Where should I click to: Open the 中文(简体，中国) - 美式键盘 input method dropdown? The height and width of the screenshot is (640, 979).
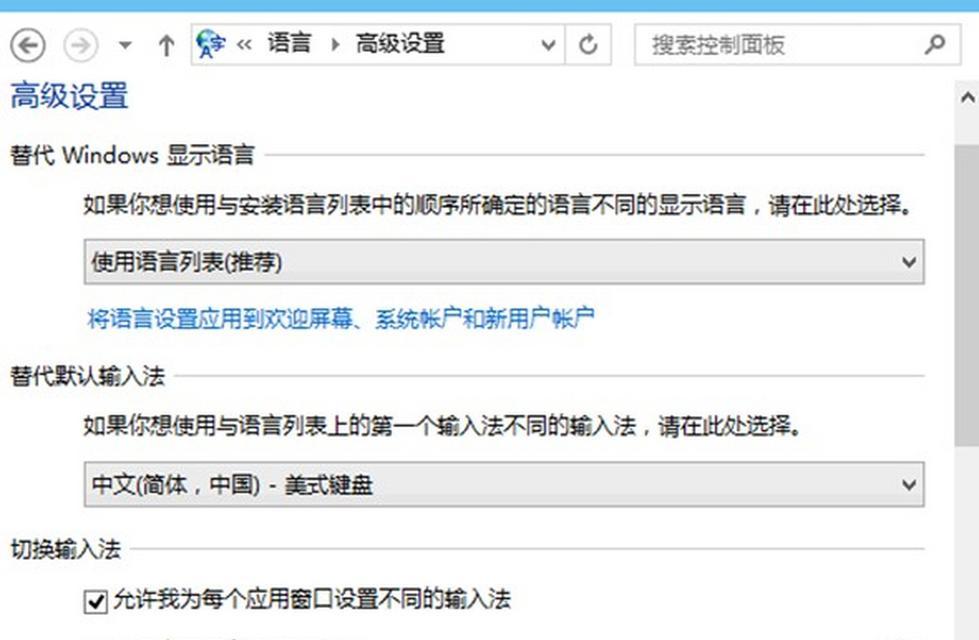point(504,485)
